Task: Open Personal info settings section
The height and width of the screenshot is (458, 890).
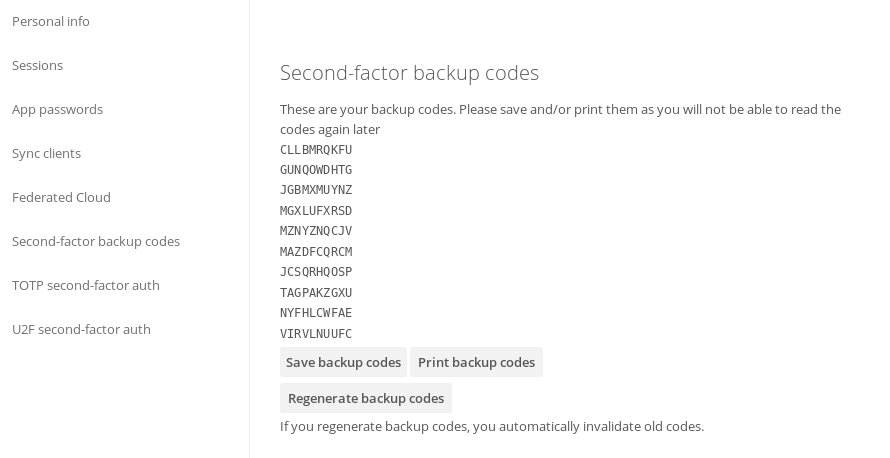Action: [51, 21]
